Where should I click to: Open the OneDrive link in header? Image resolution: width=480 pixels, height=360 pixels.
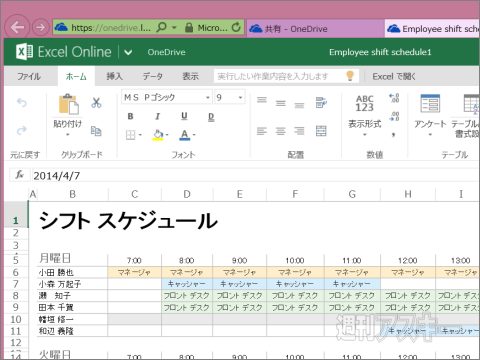click(x=166, y=52)
